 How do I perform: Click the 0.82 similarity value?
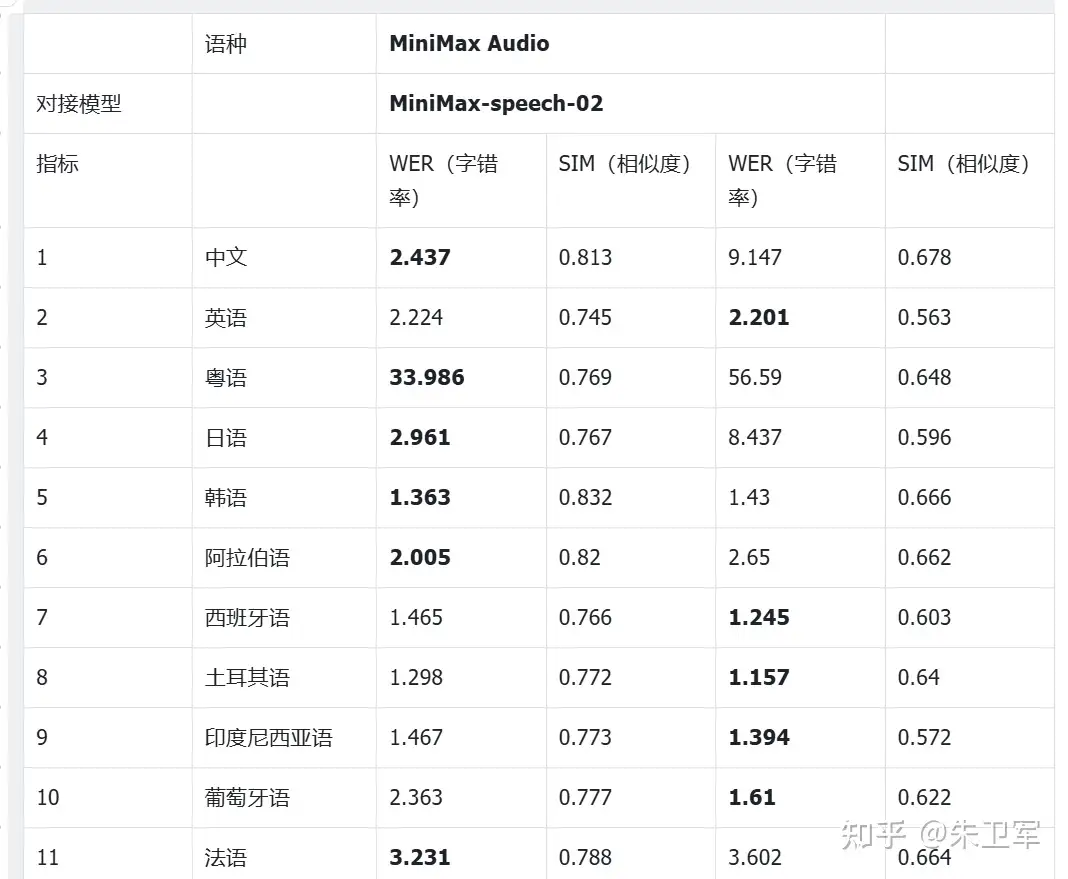(x=580, y=558)
